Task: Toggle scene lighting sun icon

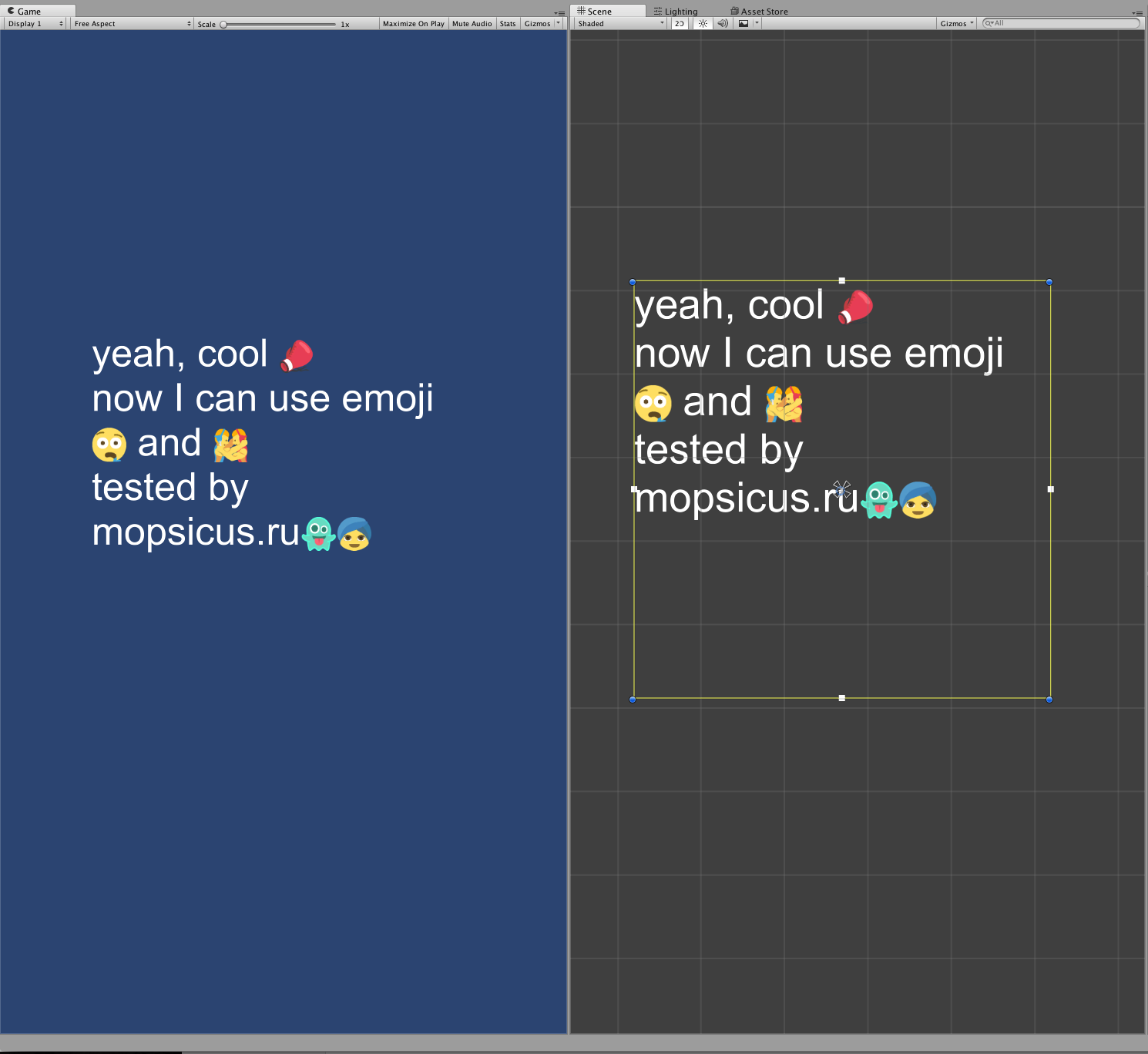Action: (x=703, y=23)
